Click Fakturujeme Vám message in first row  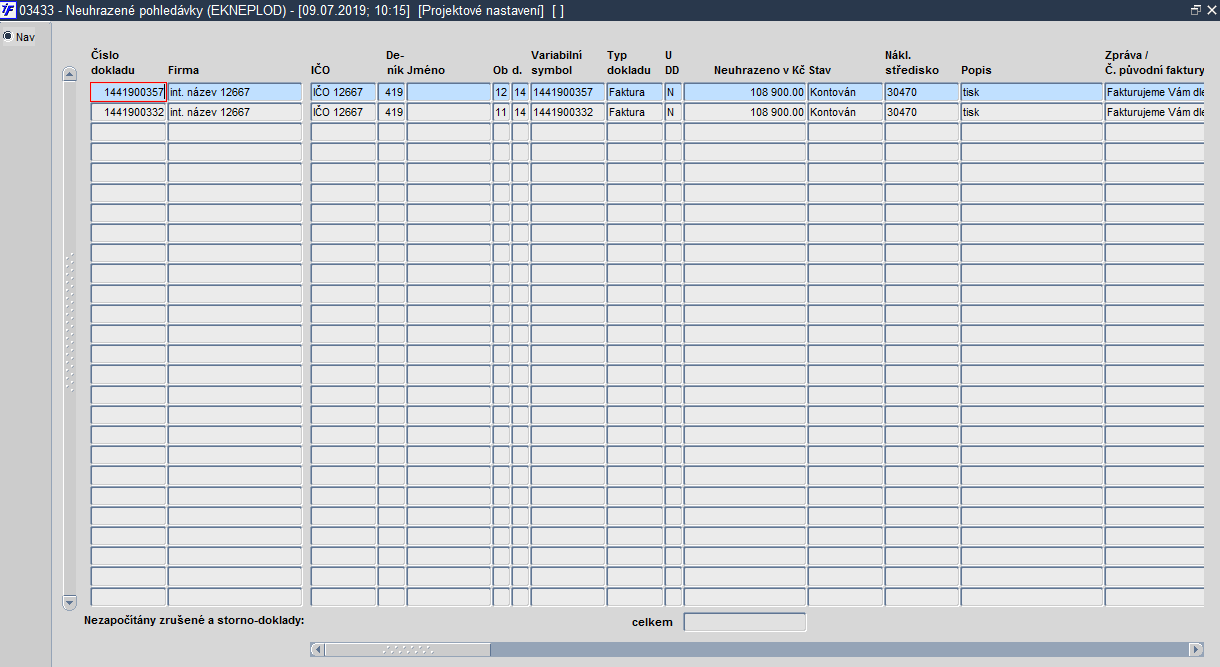(1154, 92)
